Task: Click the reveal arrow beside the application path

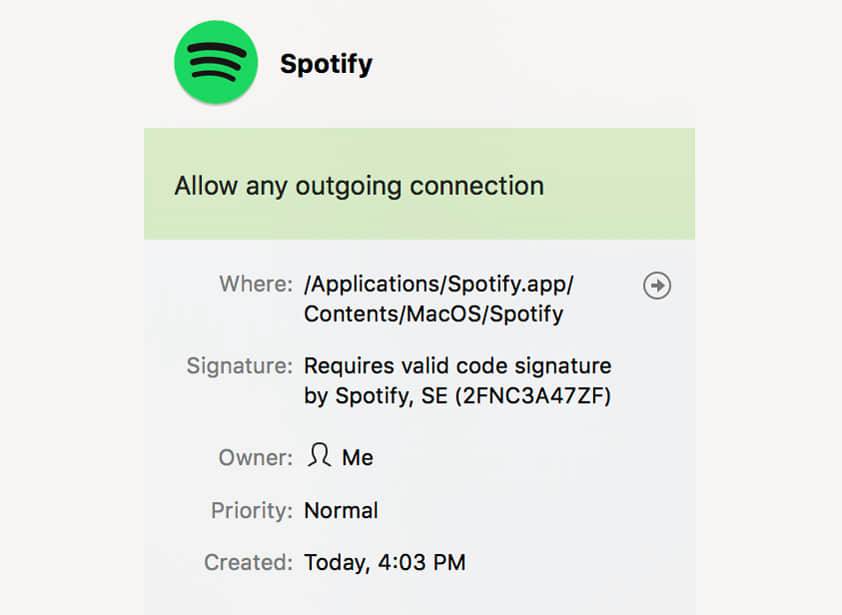Action: pos(657,285)
